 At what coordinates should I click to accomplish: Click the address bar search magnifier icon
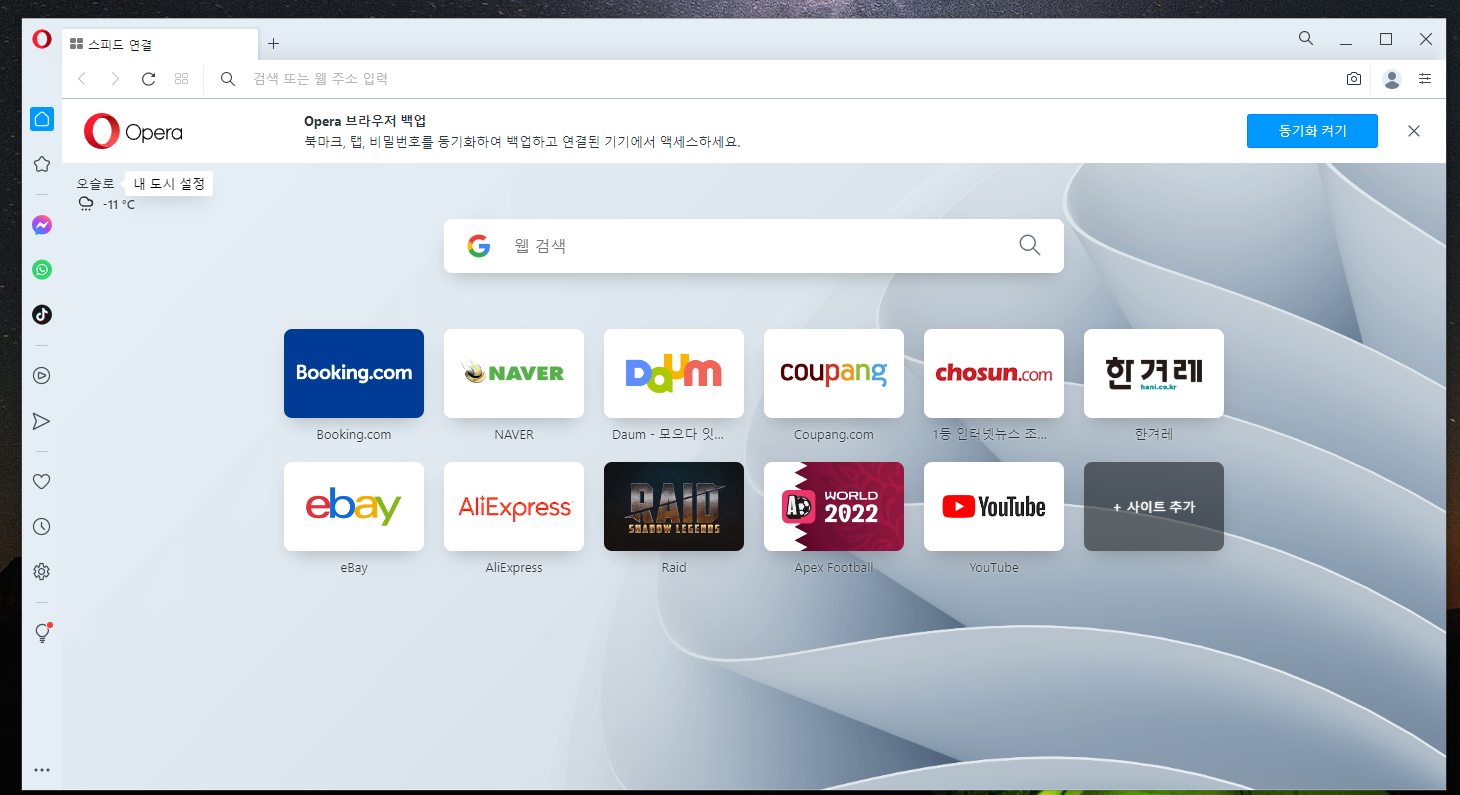[x=228, y=79]
